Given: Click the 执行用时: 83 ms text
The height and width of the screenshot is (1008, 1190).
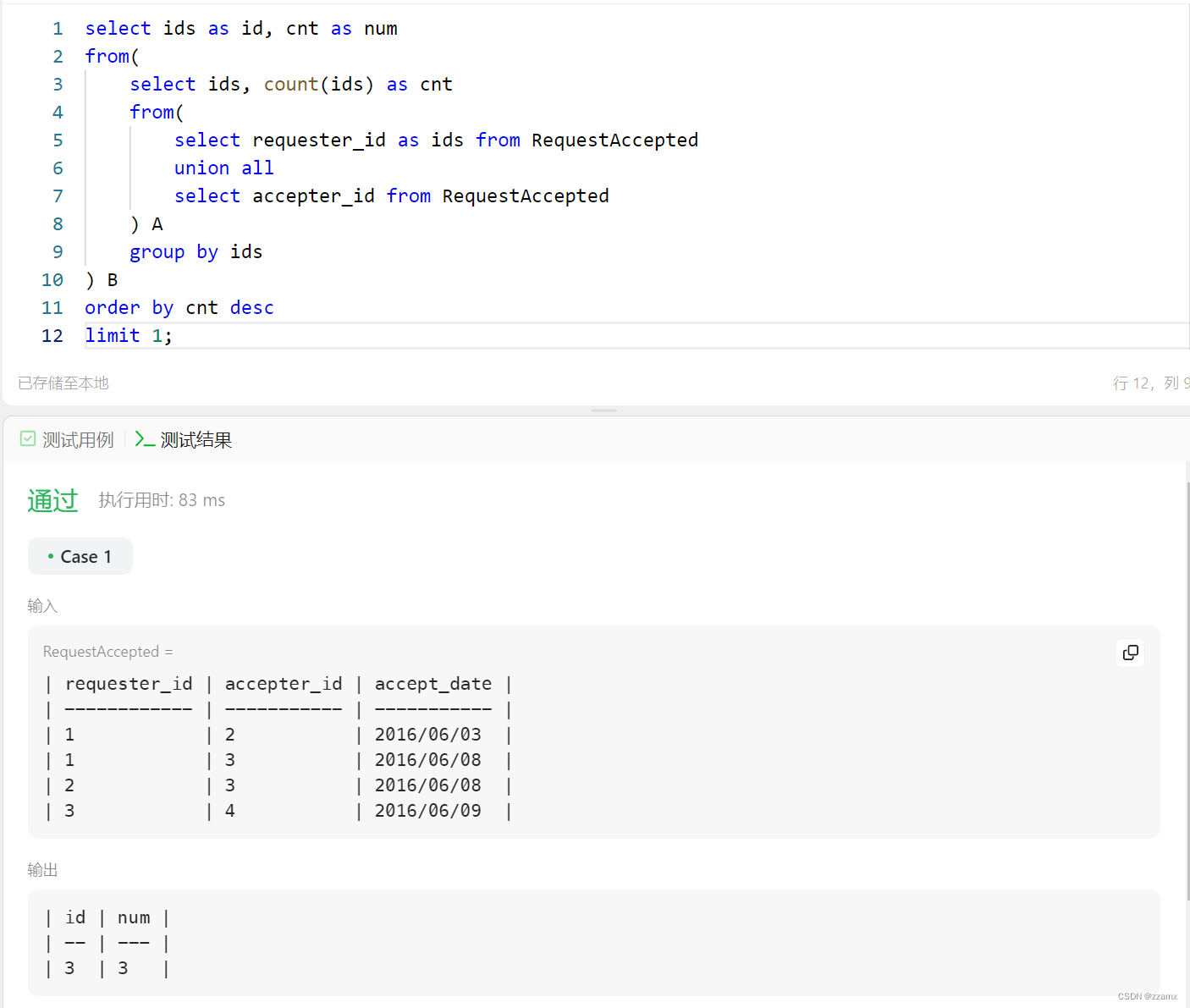Looking at the screenshot, I should [162, 500].
